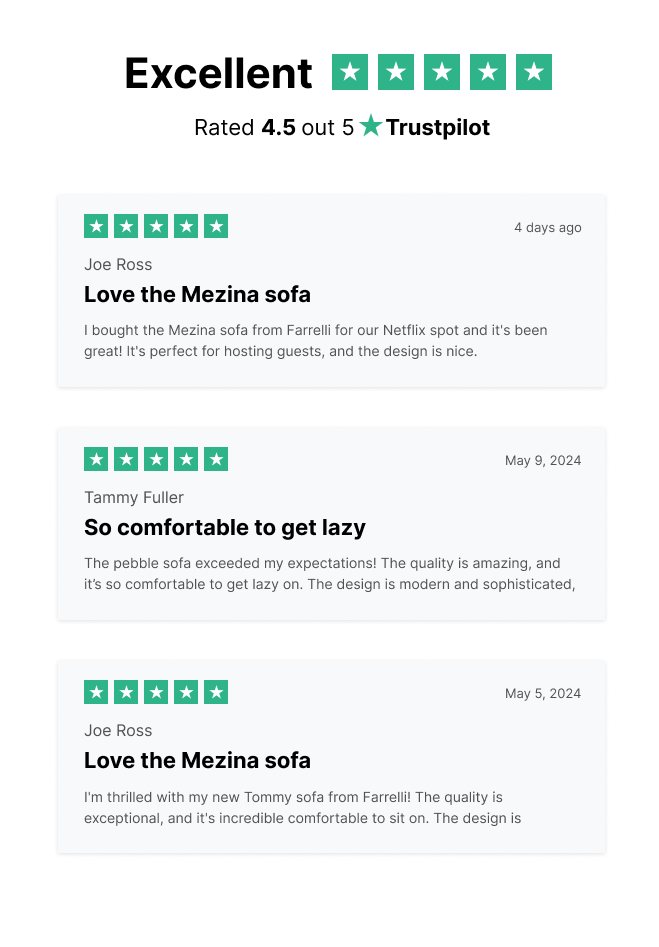Image resolution: width=659 pixels, height=947 pixels.
Task: Click the third star in Tammy Fuller's review
Action: 156,459
